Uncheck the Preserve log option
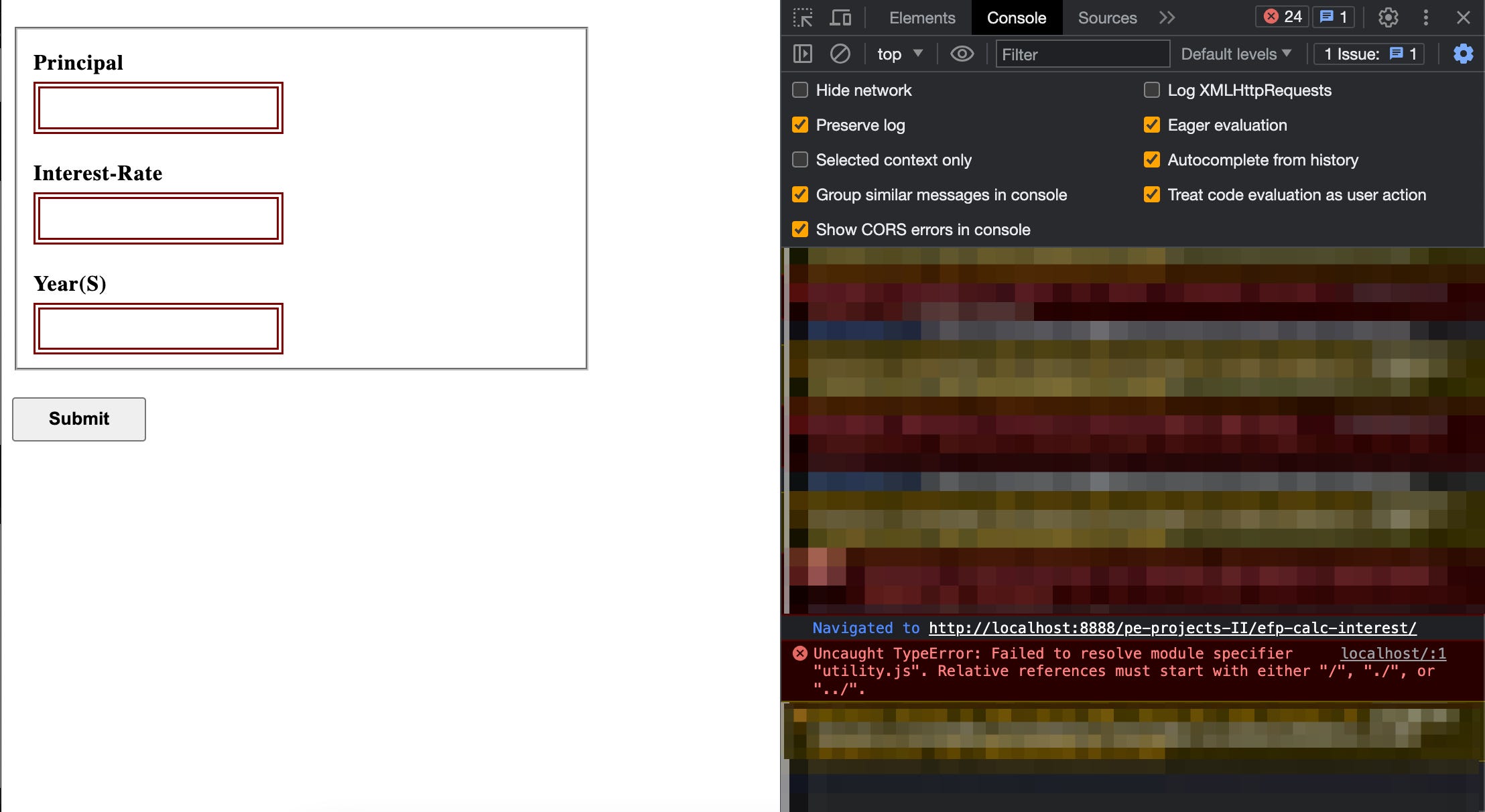This screenshot has width=1485, height=812. pyautogui.click(x=800, y=125)
